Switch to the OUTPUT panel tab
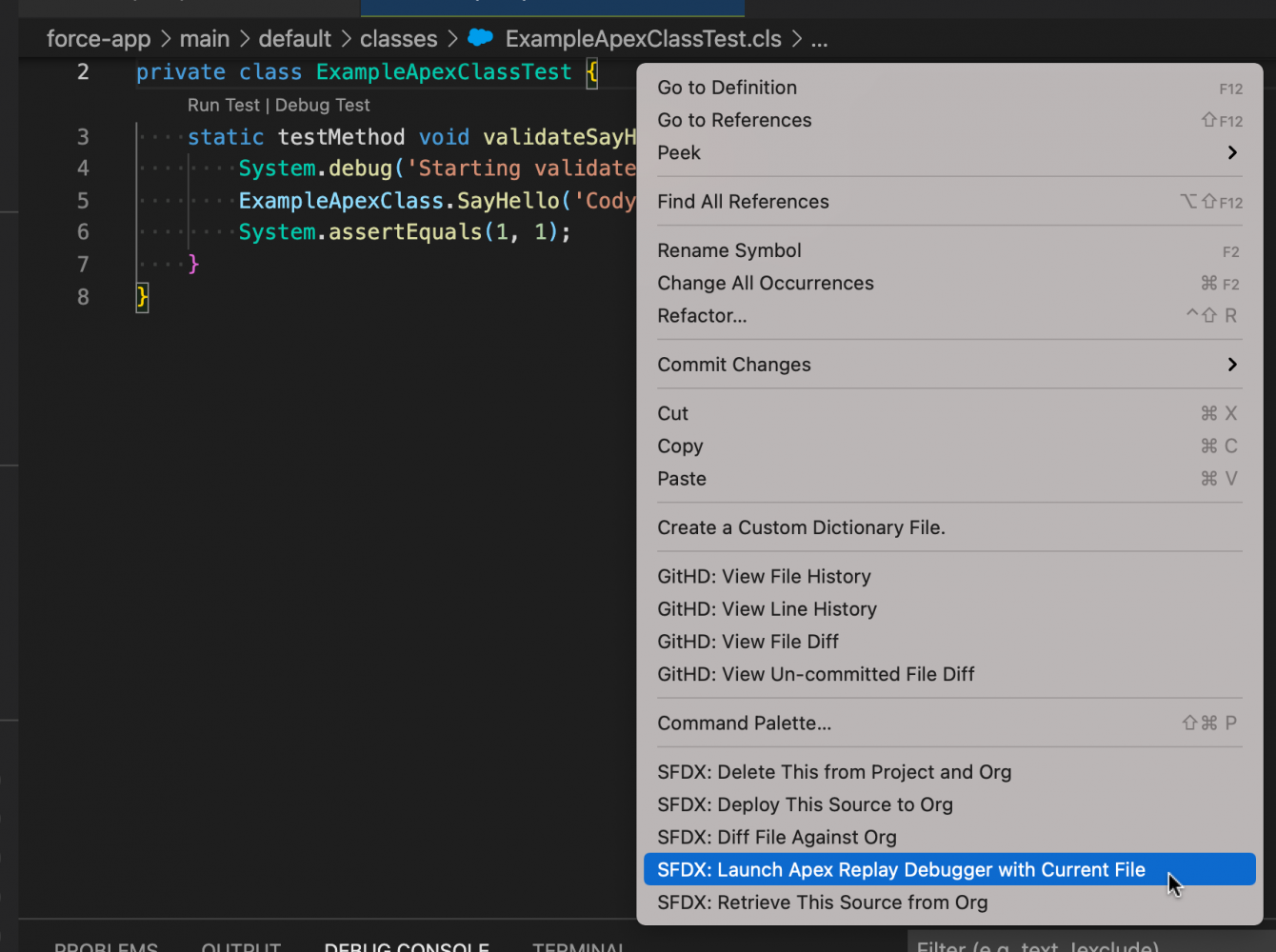 pos(241,947)
